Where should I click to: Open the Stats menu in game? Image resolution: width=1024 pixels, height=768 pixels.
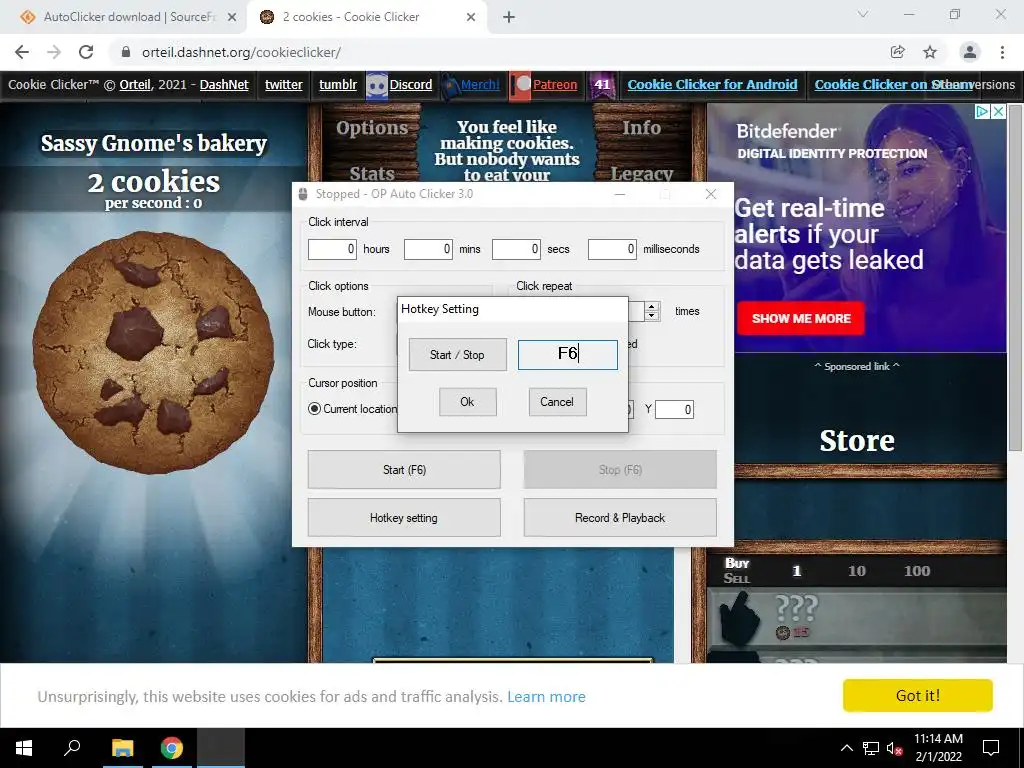pyautogui.click(x=372, y=173)
